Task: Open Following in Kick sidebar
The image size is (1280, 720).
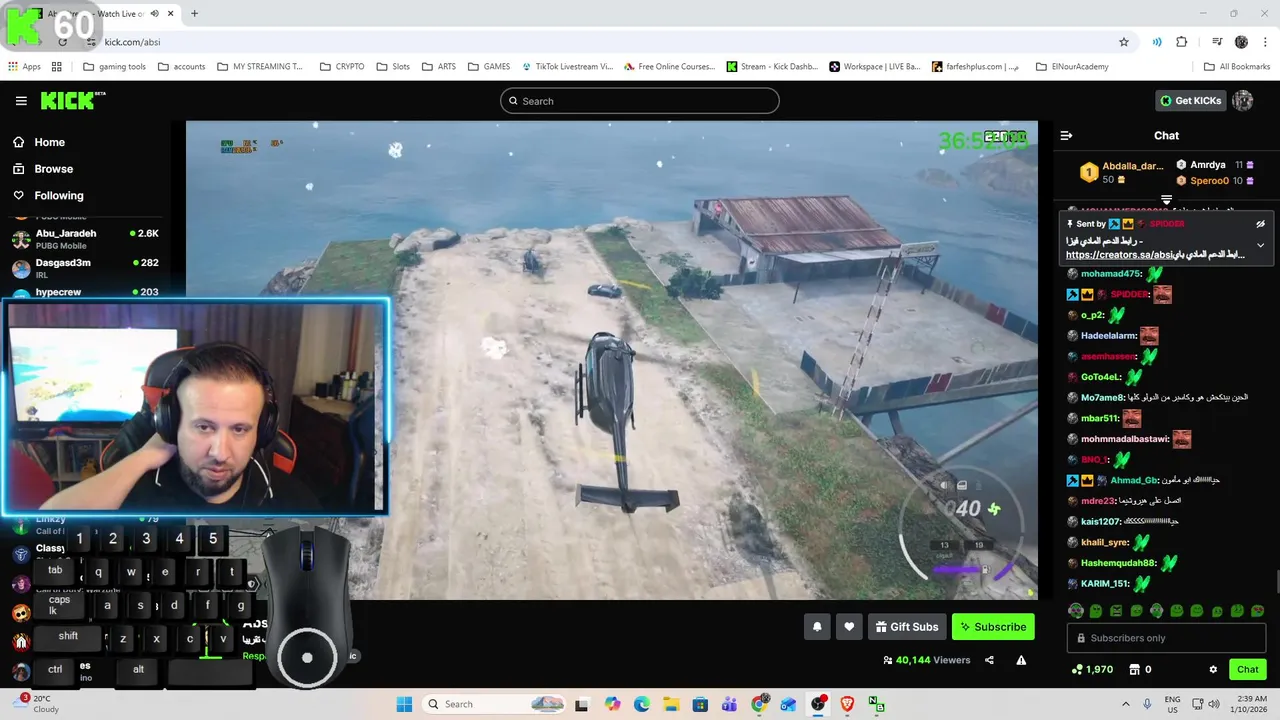Action: click(x=48, y=196)
